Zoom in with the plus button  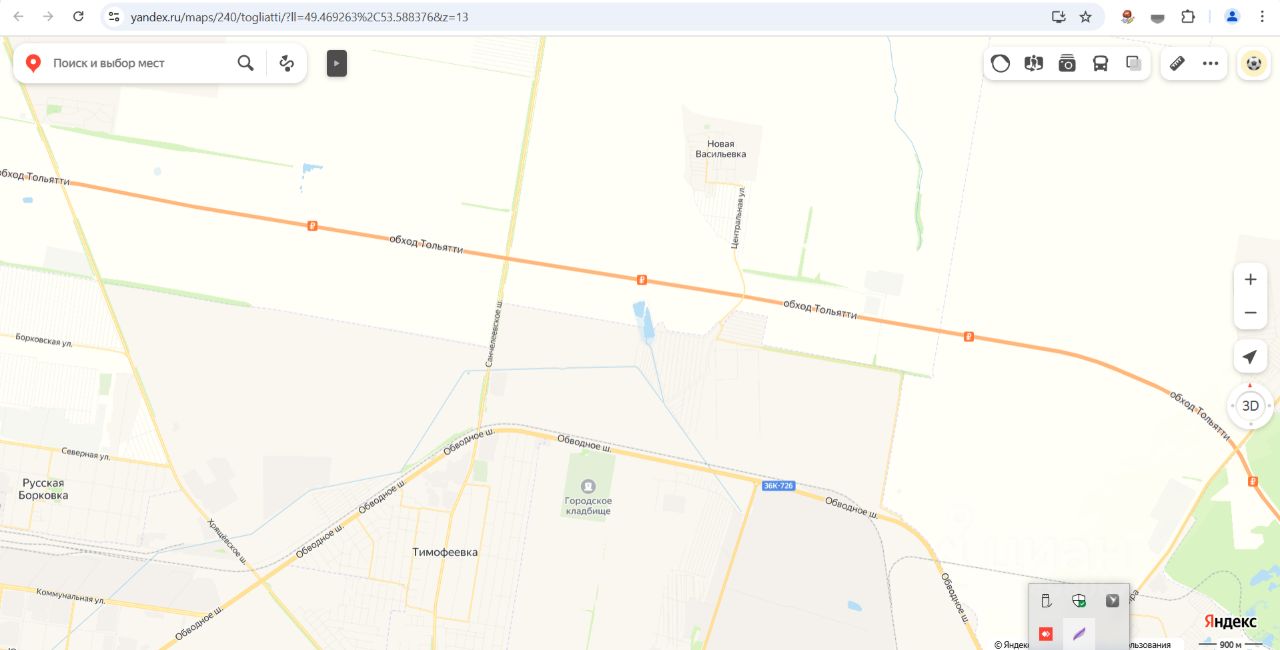[x=1250, y=279]
